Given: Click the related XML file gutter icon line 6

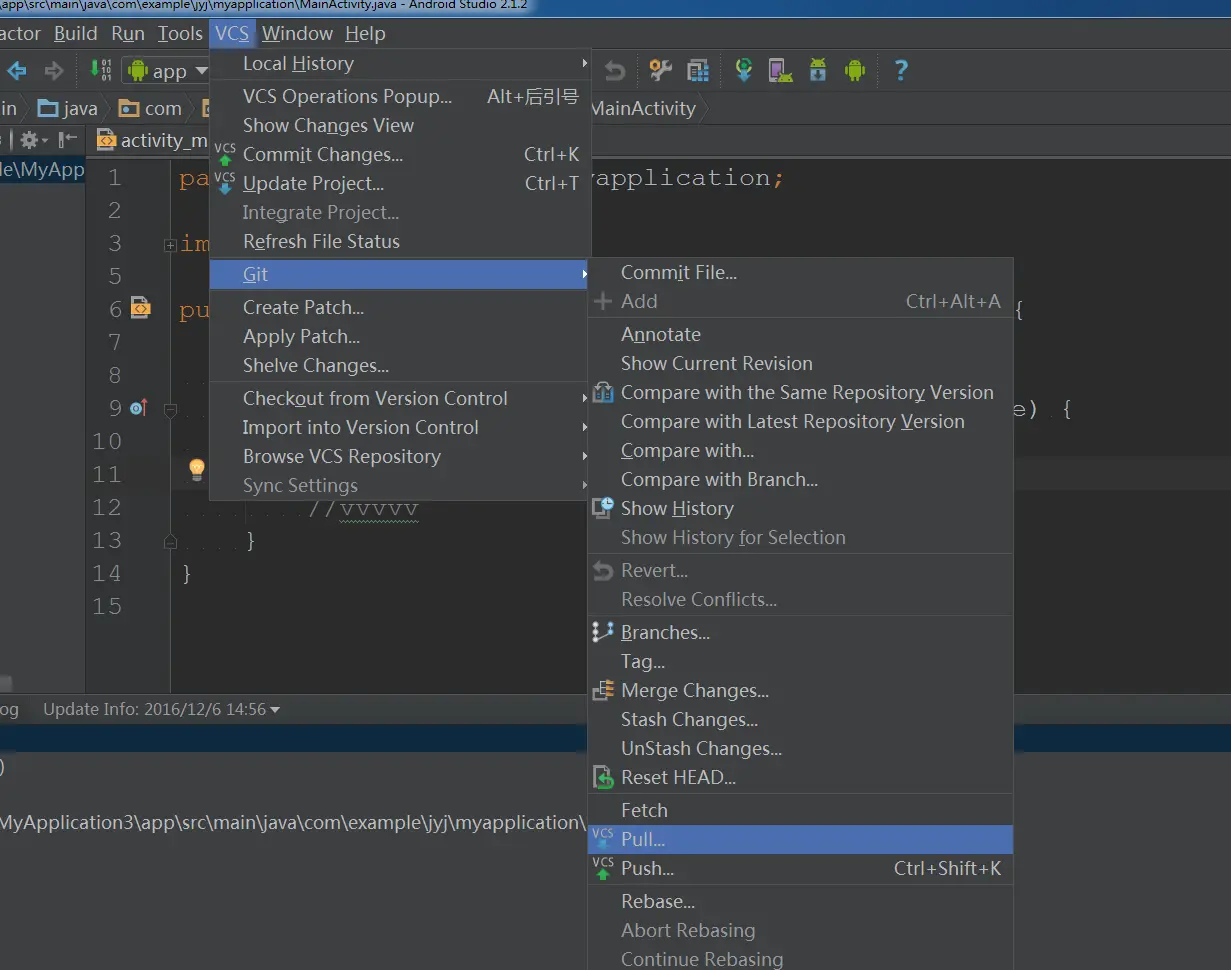Looking at the screenshot, I should pyautogui.click(x=141, y=309).
